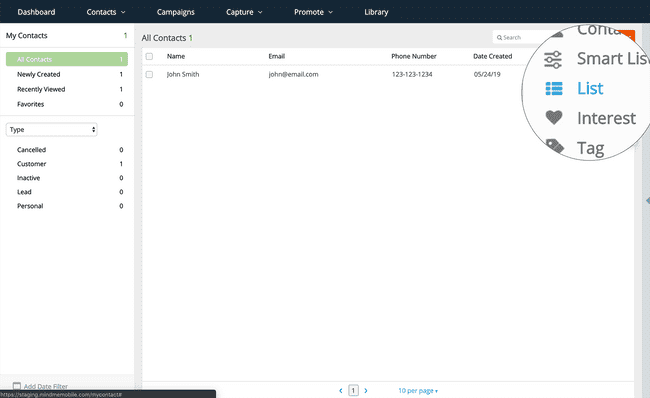The image size is (650, 398).
Task: Open the 10 per page dropdown
Action: [418, 391]
